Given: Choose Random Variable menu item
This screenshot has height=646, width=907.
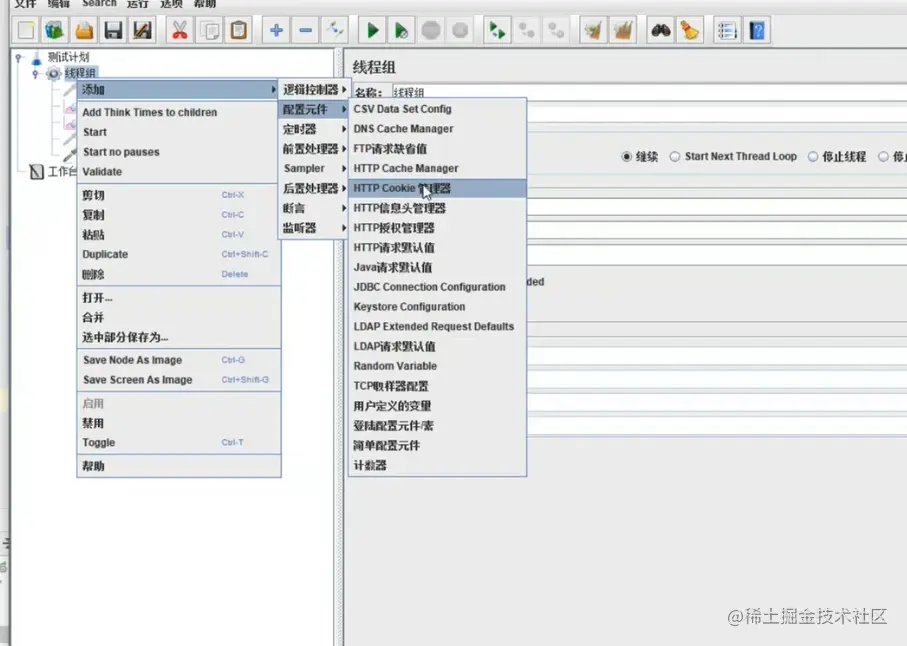Looking at the screenshot, I should coord(437,366).
